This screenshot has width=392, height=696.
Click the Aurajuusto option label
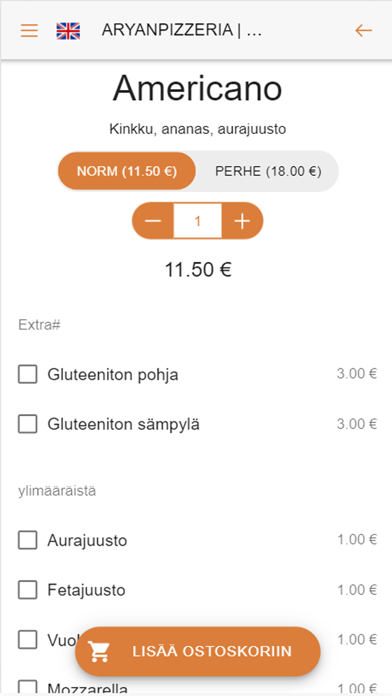tap(87, 541)
